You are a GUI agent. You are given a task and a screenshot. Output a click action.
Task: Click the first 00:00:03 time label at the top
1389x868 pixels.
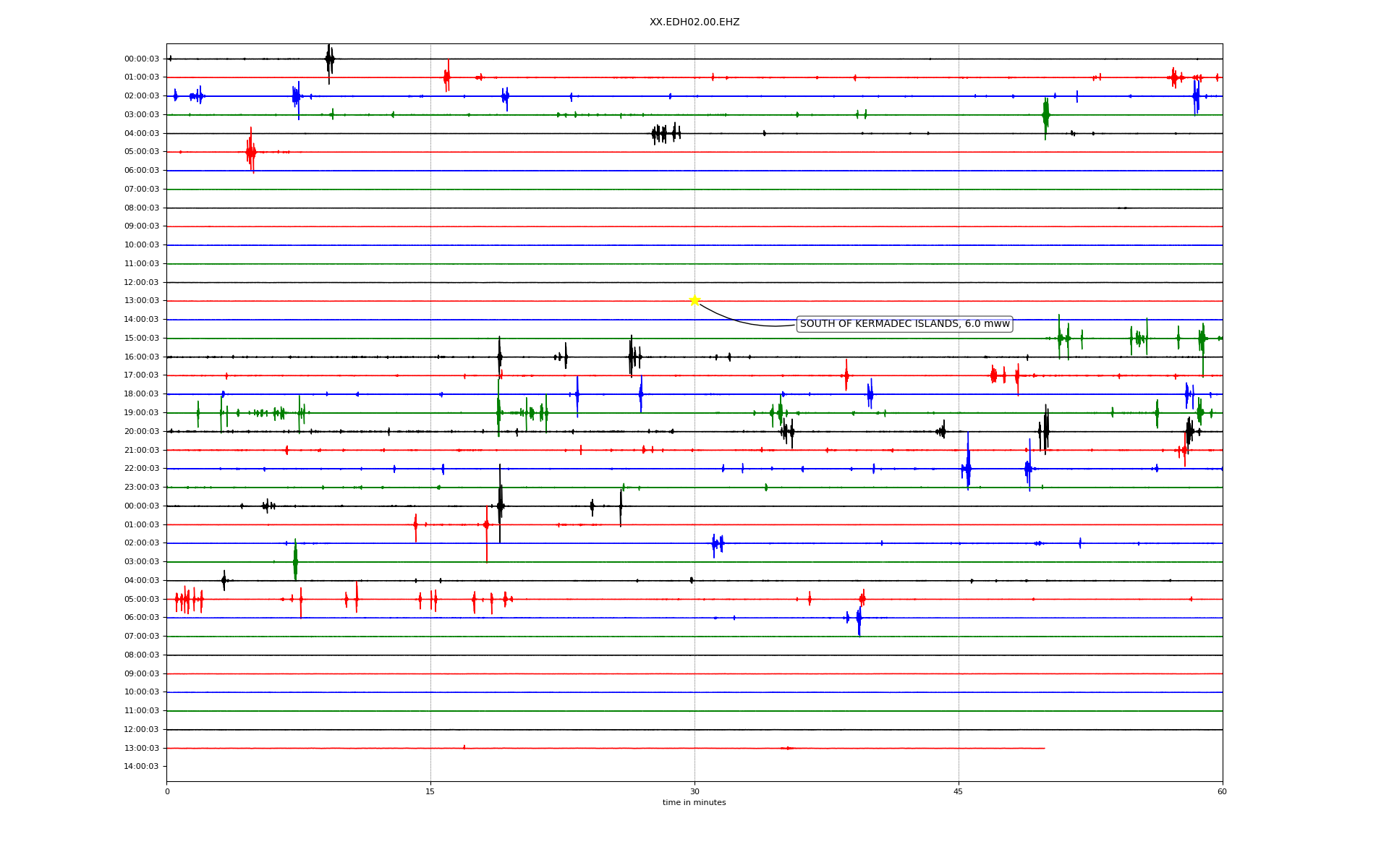coord(141,59)
